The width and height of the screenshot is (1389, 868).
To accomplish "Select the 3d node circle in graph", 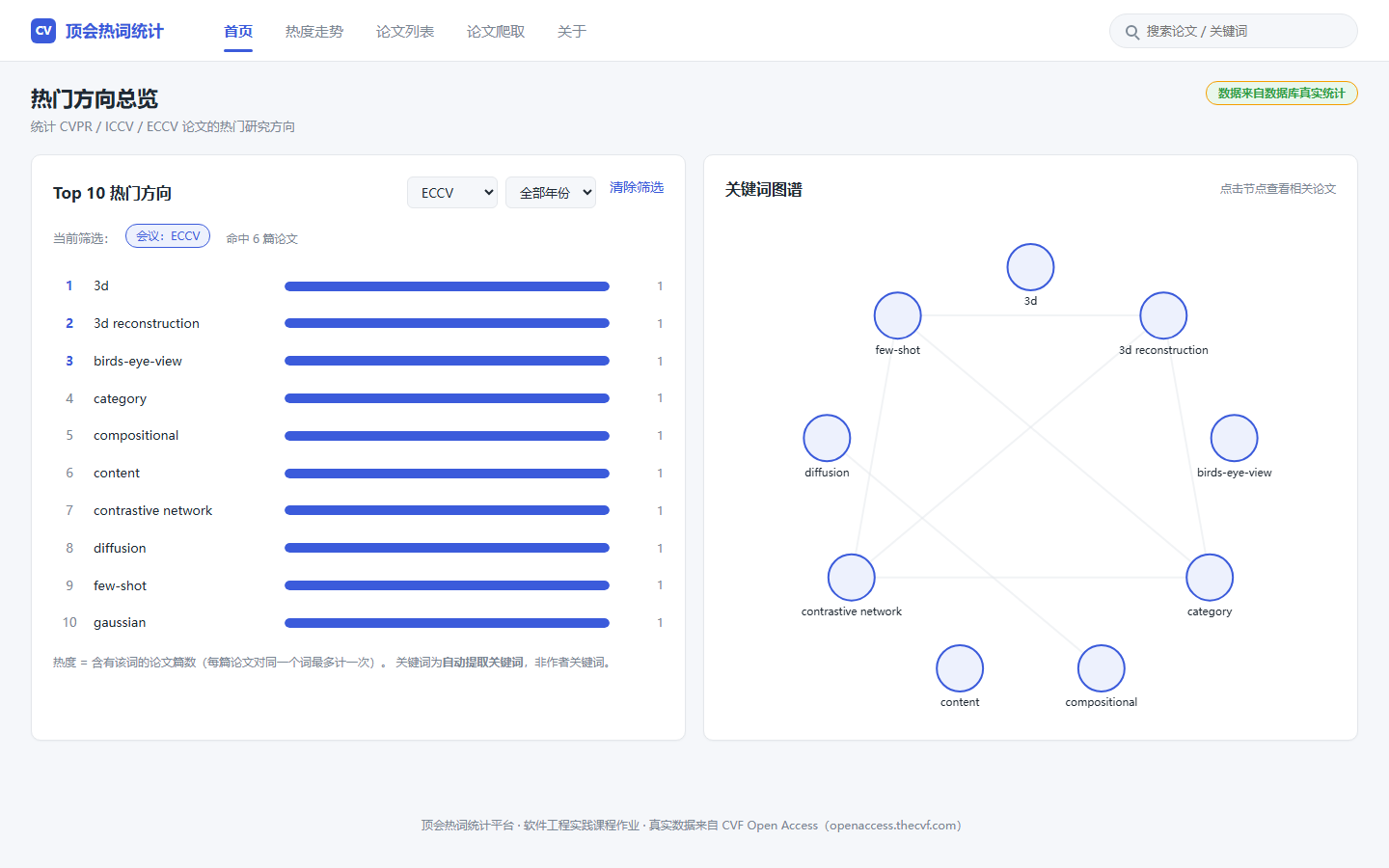I will 1030,267.
